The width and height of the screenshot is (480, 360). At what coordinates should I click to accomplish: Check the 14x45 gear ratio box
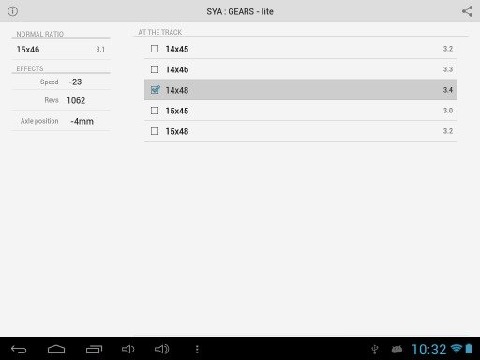click(x=154, y=49)
